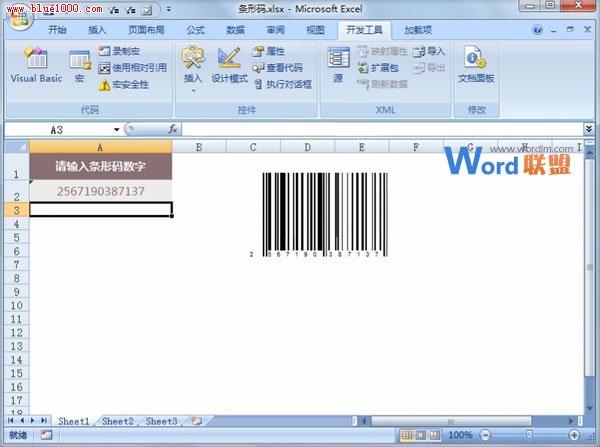The image size is (600, 447).
Task: Switch to the 页面布局 tab
Action: coord(146,30)
